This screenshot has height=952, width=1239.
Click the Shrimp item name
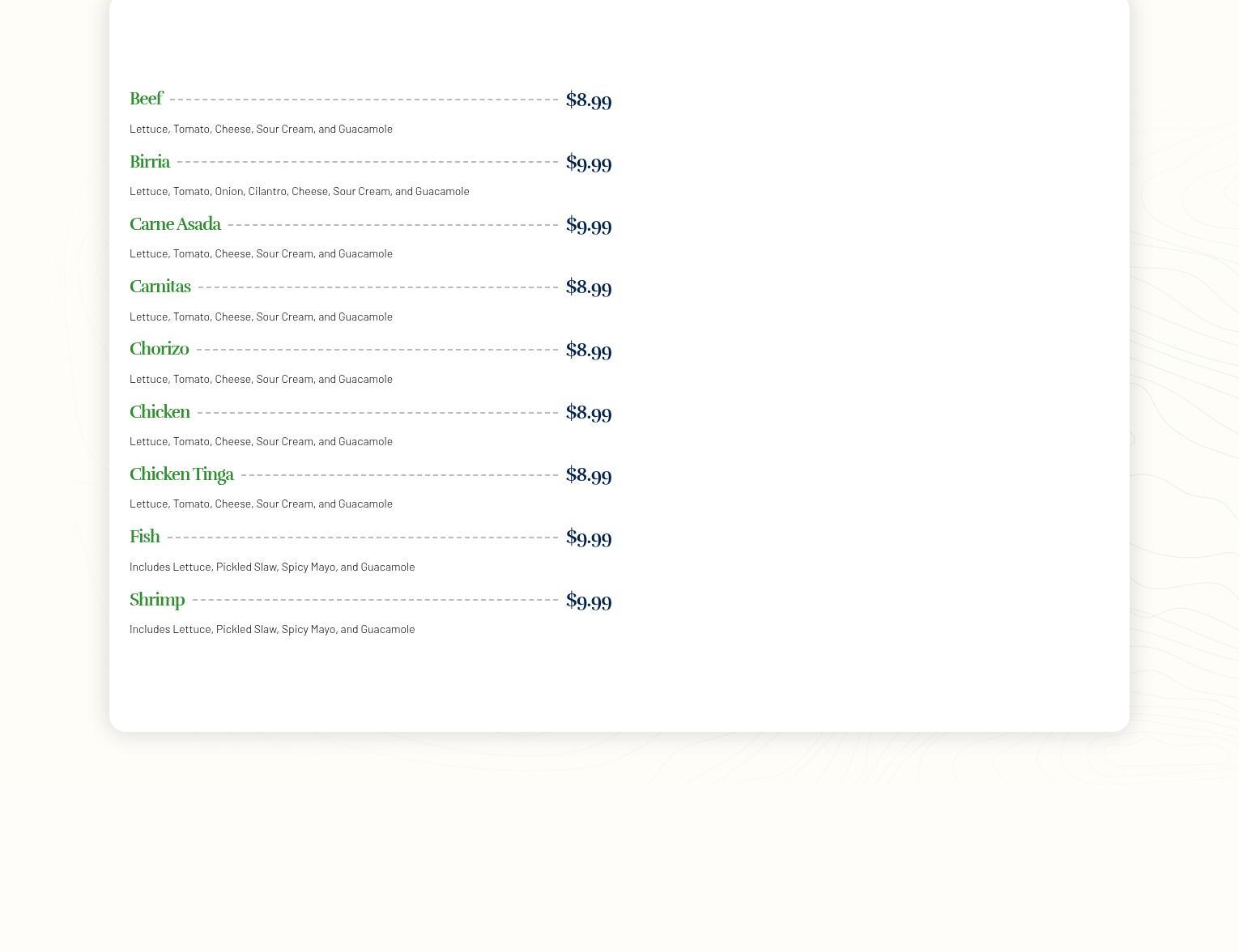click(x=157, y=600)
